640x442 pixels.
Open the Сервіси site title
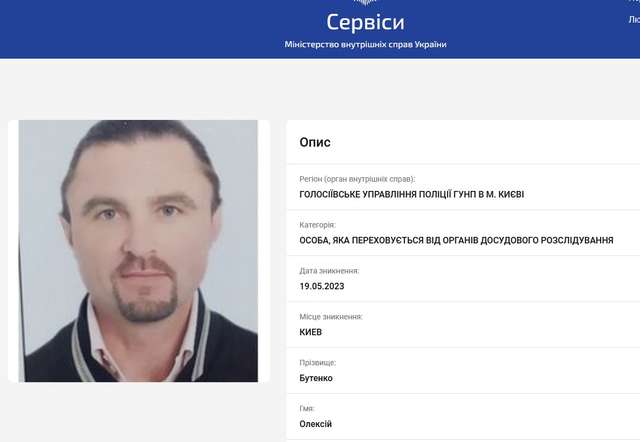click(365, 22)
